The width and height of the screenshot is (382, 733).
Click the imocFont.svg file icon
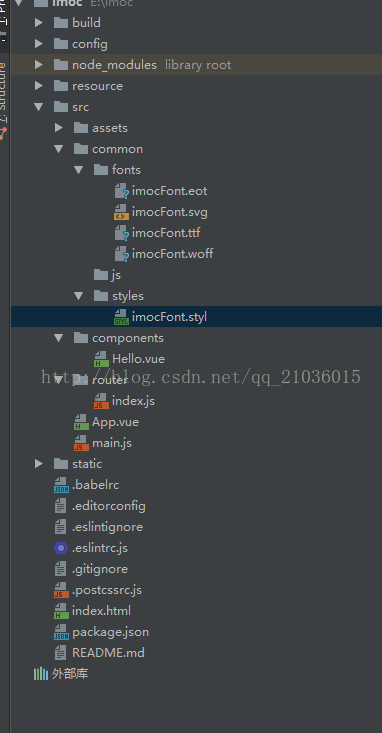[x=122, y=212]
